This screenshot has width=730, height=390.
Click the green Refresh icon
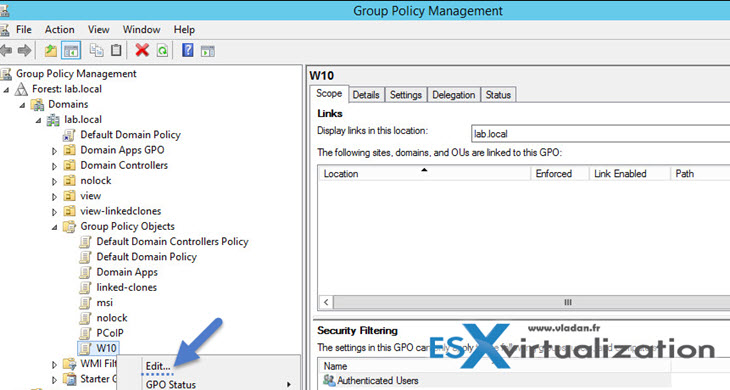tap(162, 50)
